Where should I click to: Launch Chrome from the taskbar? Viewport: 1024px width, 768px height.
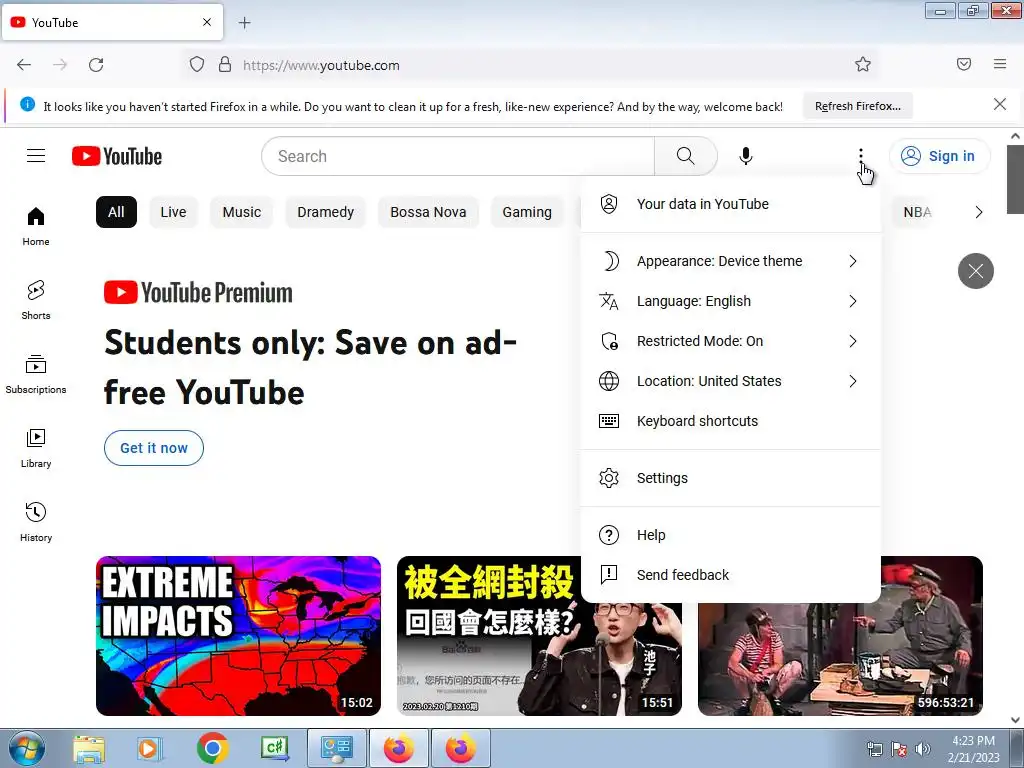point(212,748)
